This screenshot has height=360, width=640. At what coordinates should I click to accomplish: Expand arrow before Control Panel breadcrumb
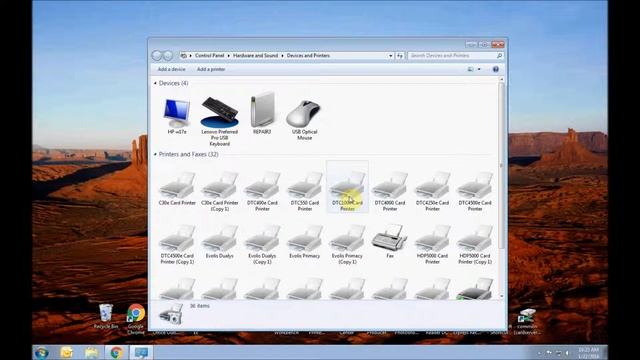pyautogui.click(x=191, y=56)
